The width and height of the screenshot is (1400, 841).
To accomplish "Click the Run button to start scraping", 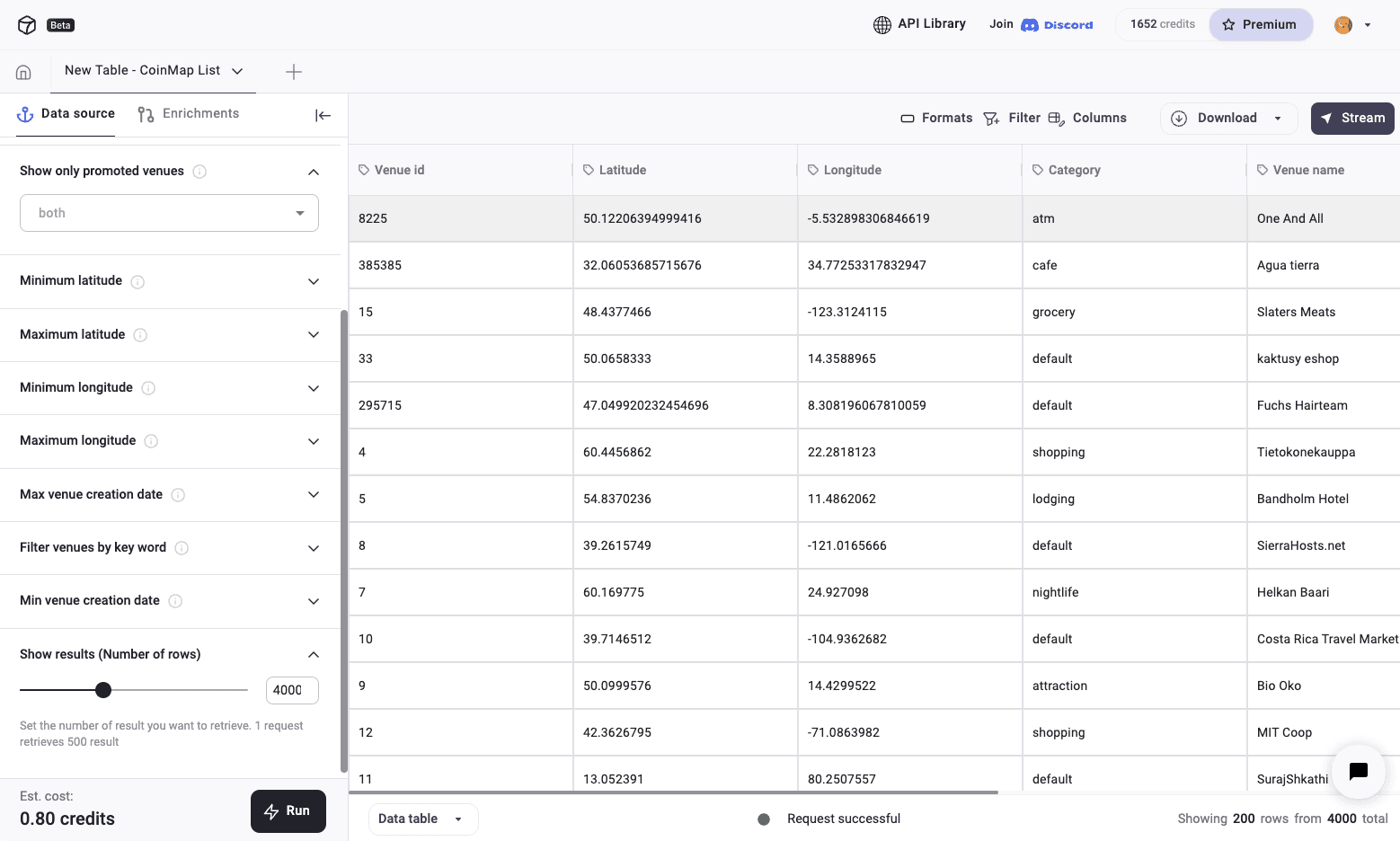I will [288, 810].
